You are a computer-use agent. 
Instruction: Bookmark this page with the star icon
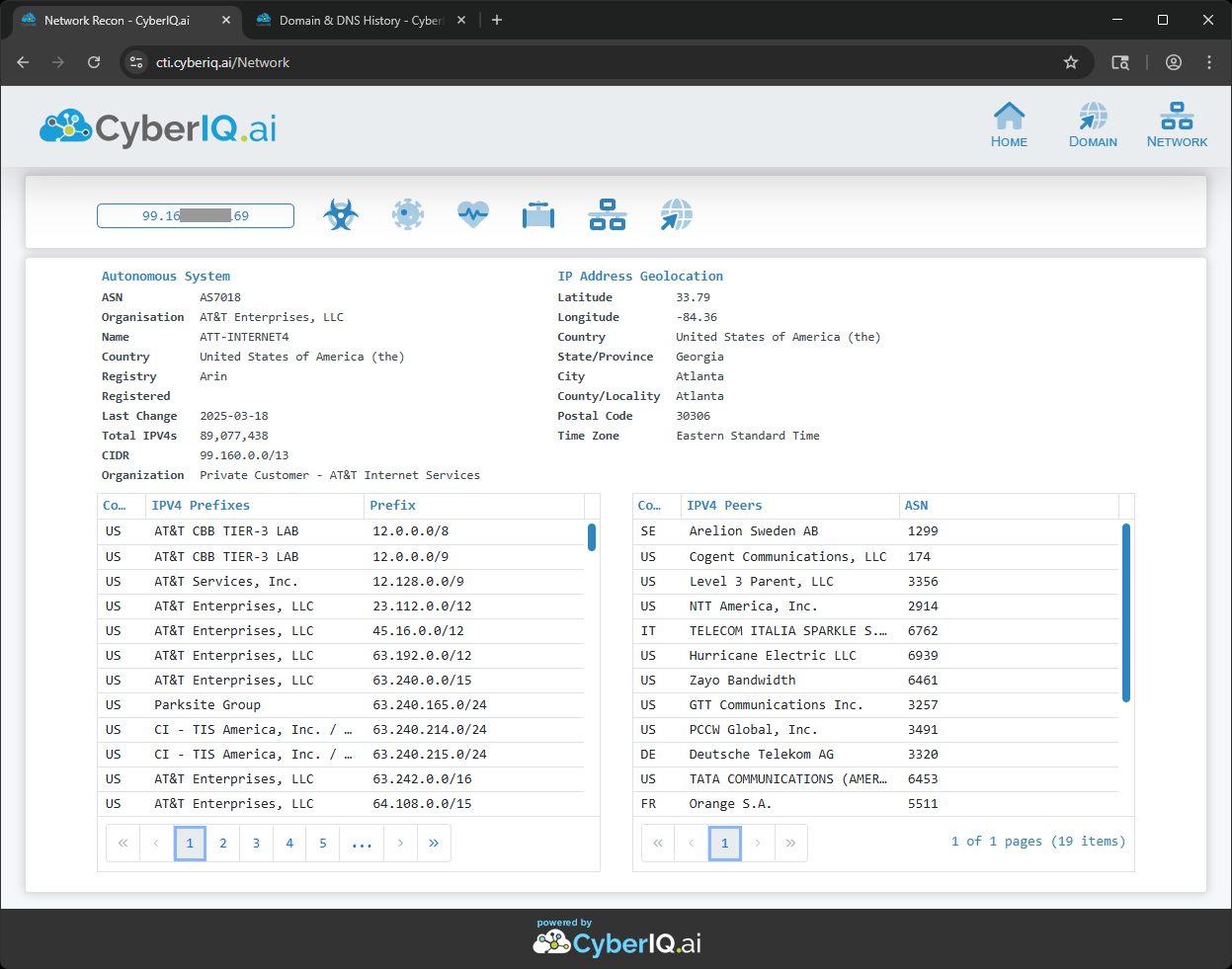pyautogui.click(x=1071, y=61)
